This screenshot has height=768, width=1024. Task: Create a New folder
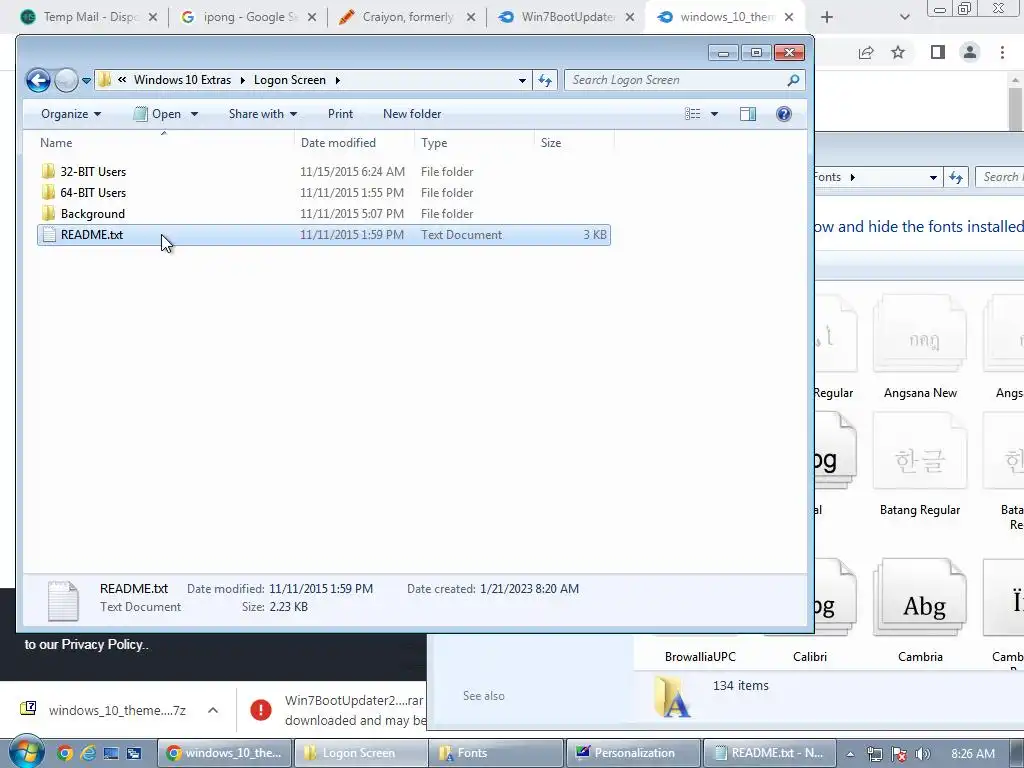point(412,114)
